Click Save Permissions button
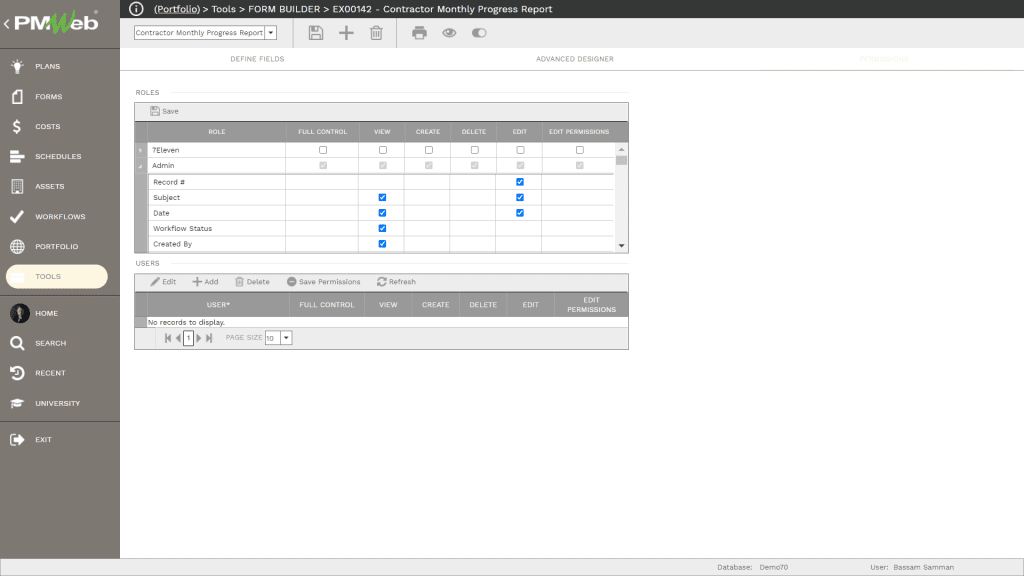1024x576 pixels. tap(323, 282)
